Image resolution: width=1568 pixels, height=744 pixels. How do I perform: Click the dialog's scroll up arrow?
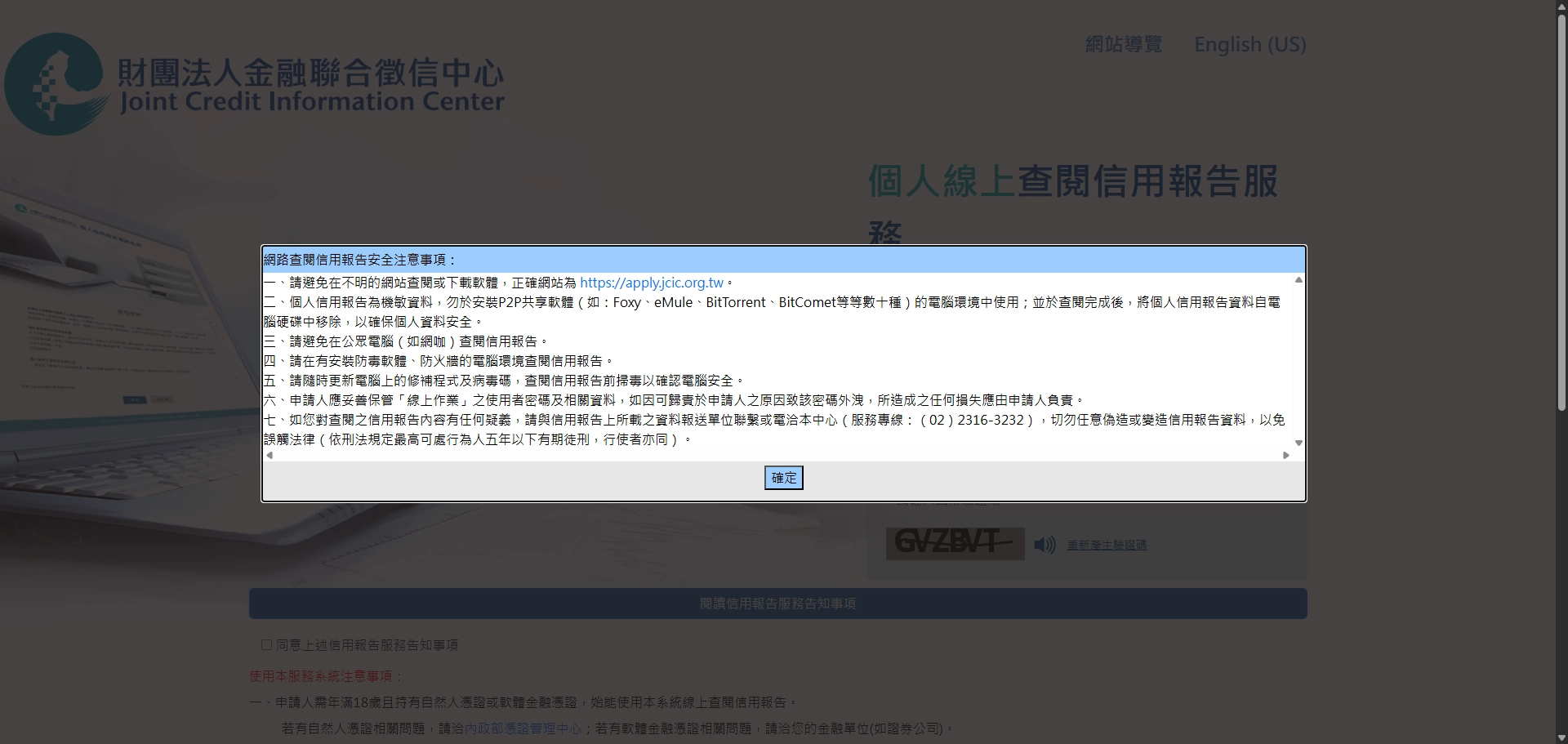click(1298, 280)
